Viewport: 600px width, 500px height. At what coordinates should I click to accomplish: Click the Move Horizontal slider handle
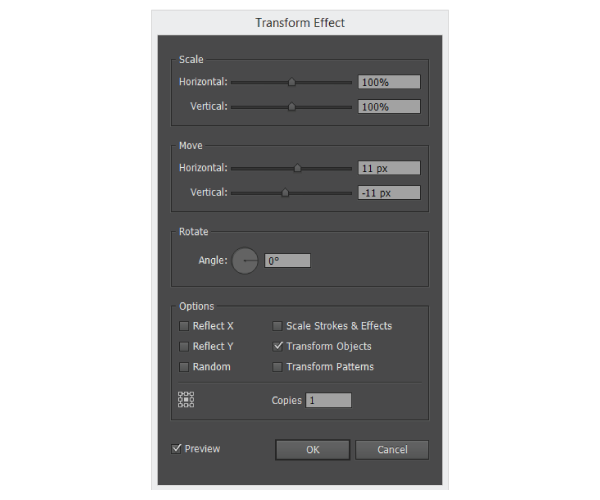297,168
